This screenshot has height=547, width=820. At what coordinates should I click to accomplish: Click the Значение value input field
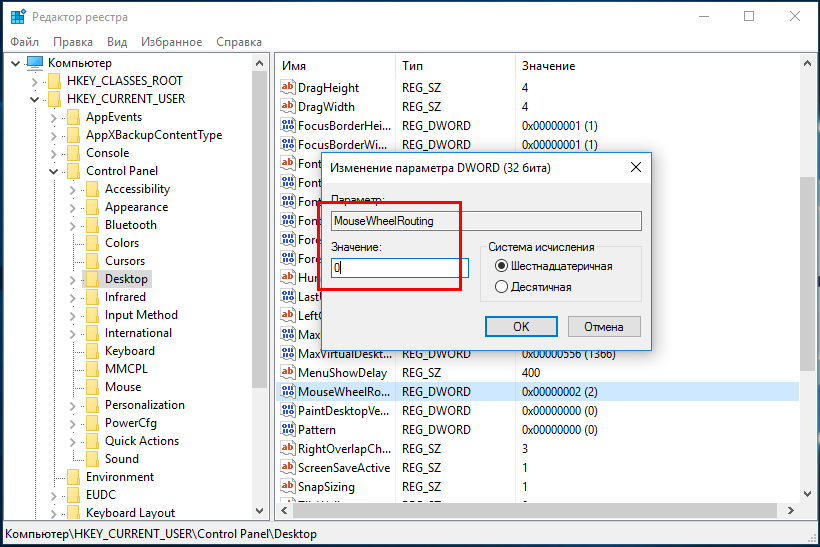pyautogui.click(x=400, y=268)
